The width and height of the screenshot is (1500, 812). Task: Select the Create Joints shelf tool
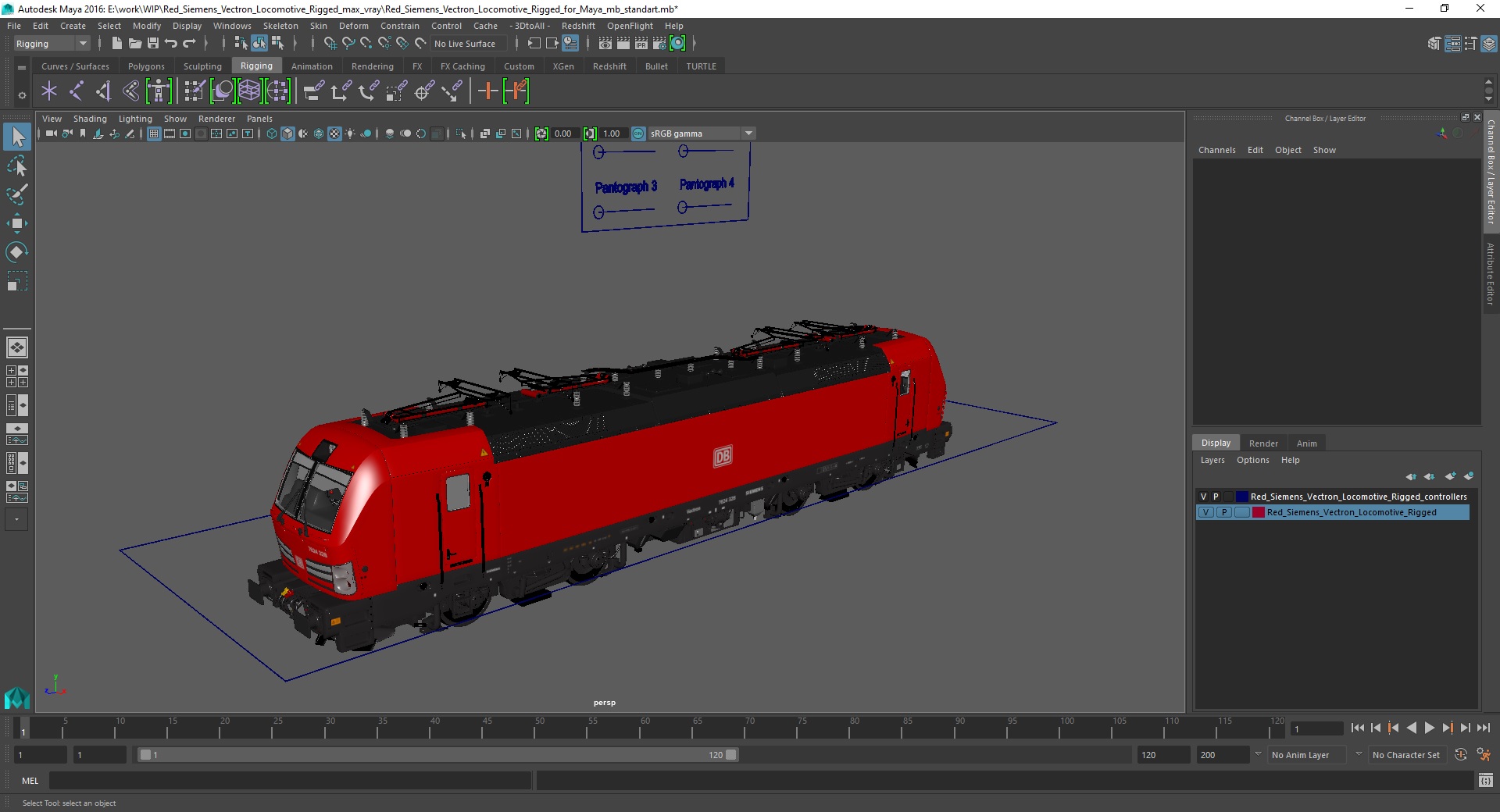tap(77, 91)
